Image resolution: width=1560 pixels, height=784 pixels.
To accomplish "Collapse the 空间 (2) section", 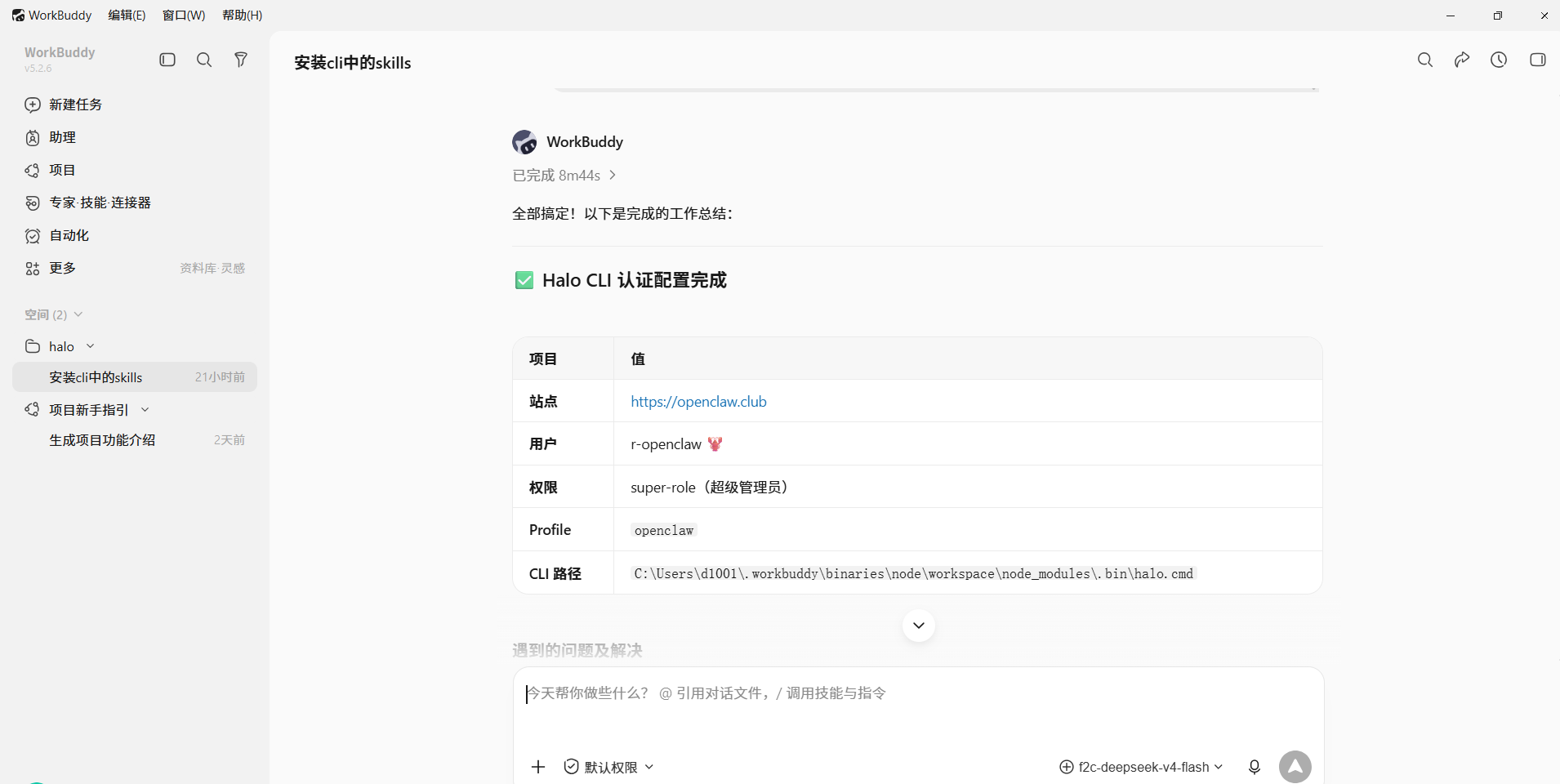I will [78, 314].
